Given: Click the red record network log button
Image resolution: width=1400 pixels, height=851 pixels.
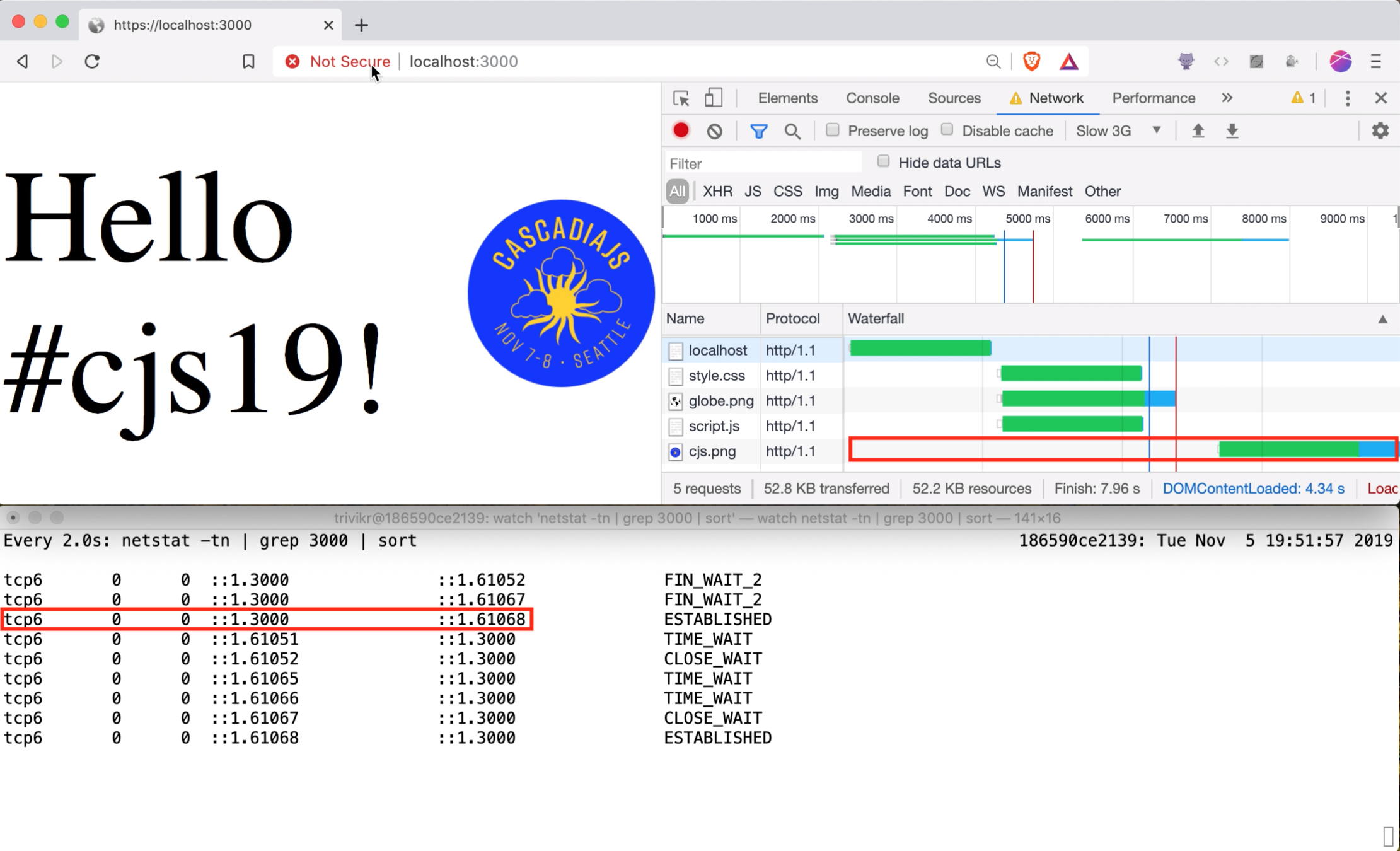Looking at the screenshot, I should (x=681, y=130).
